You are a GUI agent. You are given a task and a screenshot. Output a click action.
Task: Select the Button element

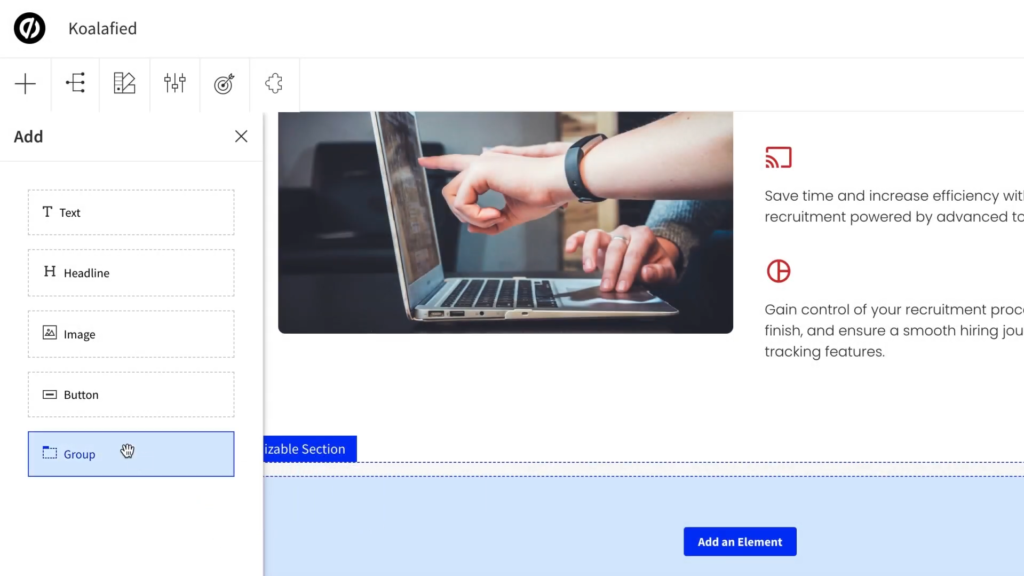[131, 394]
